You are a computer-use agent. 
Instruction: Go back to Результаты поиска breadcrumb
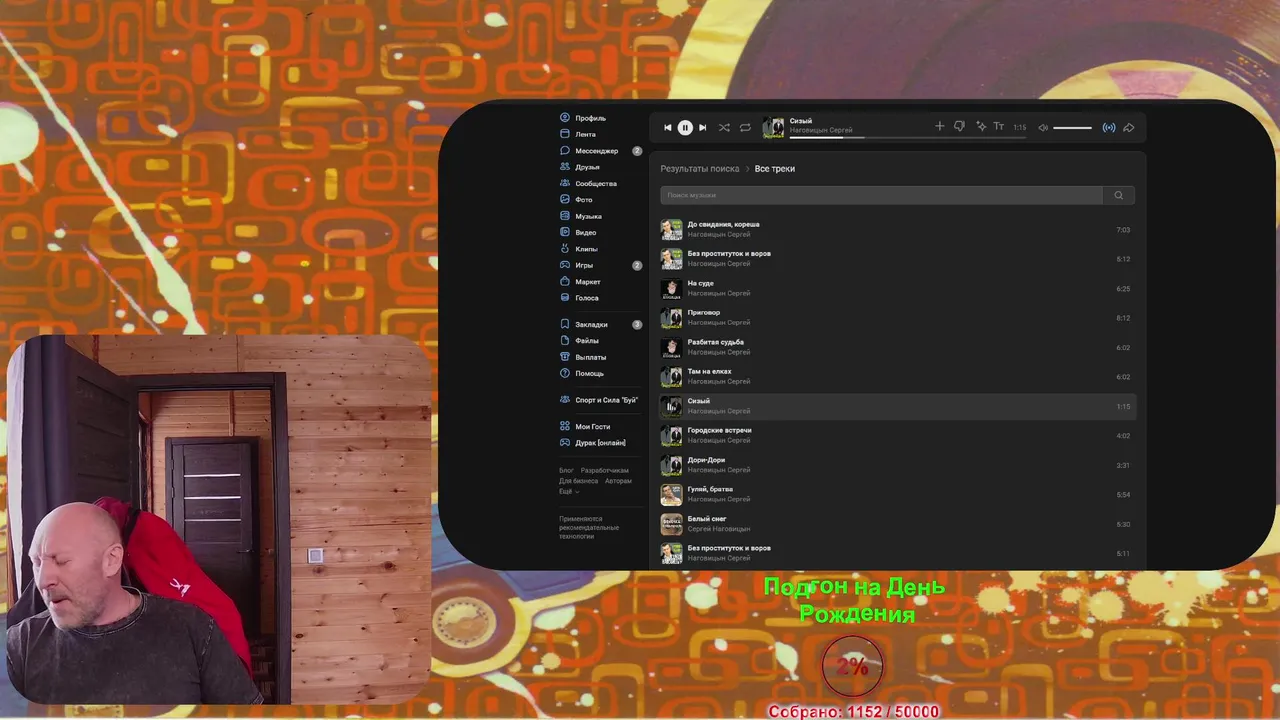[x=700, y=169]
